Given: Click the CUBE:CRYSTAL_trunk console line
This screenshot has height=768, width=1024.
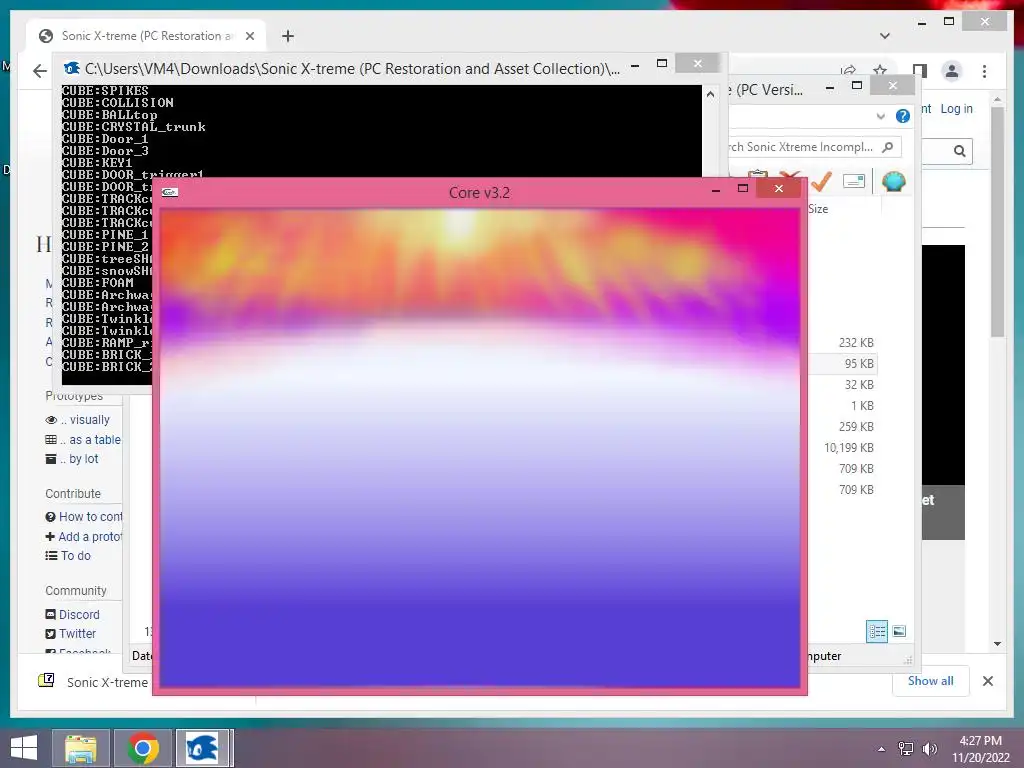Looking at the screenshot, I should tap(134, 127).
